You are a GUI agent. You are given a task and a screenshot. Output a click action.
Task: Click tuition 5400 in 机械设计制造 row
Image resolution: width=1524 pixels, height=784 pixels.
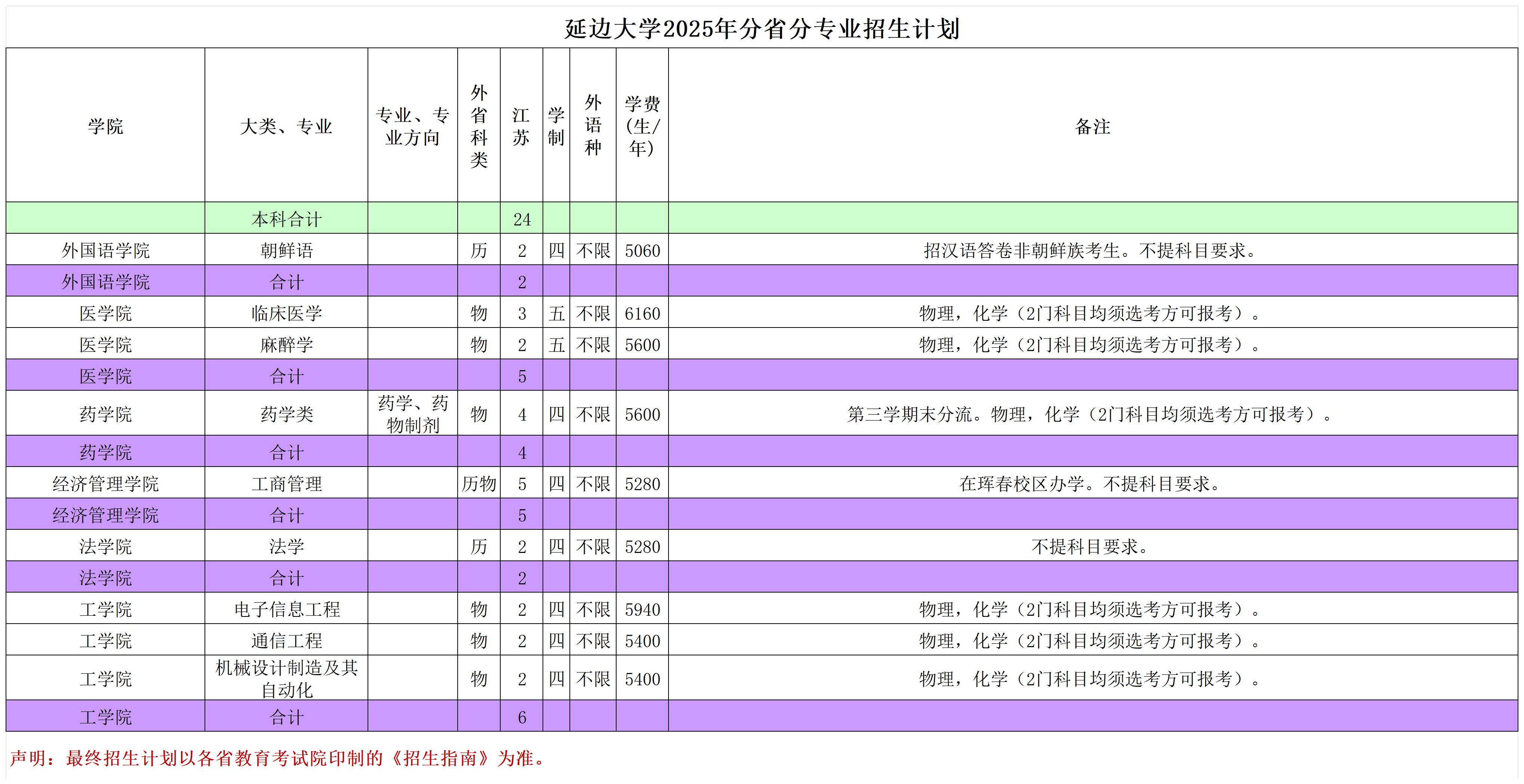click(642, 677)
